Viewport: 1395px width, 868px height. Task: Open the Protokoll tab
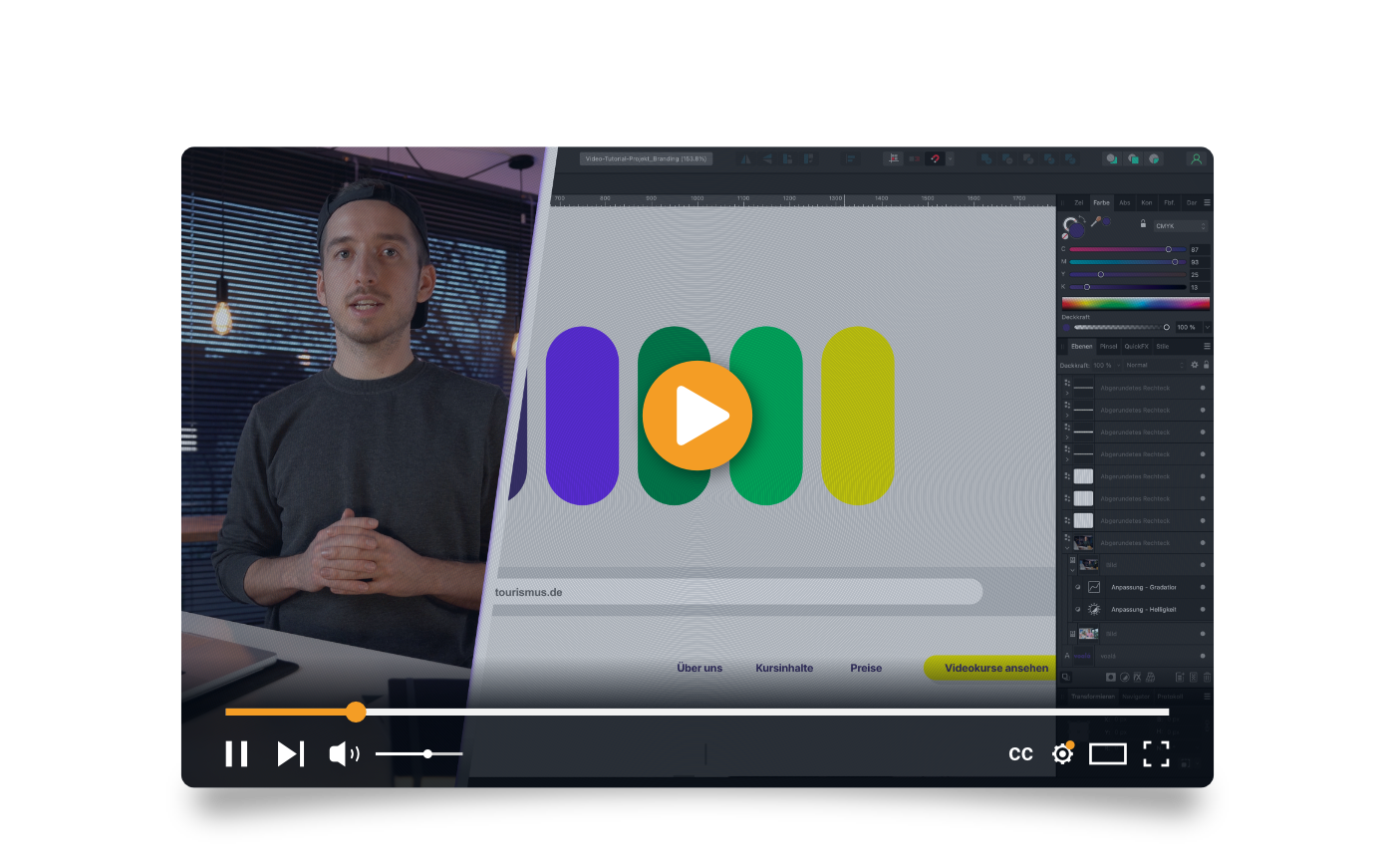[1170, 697]
